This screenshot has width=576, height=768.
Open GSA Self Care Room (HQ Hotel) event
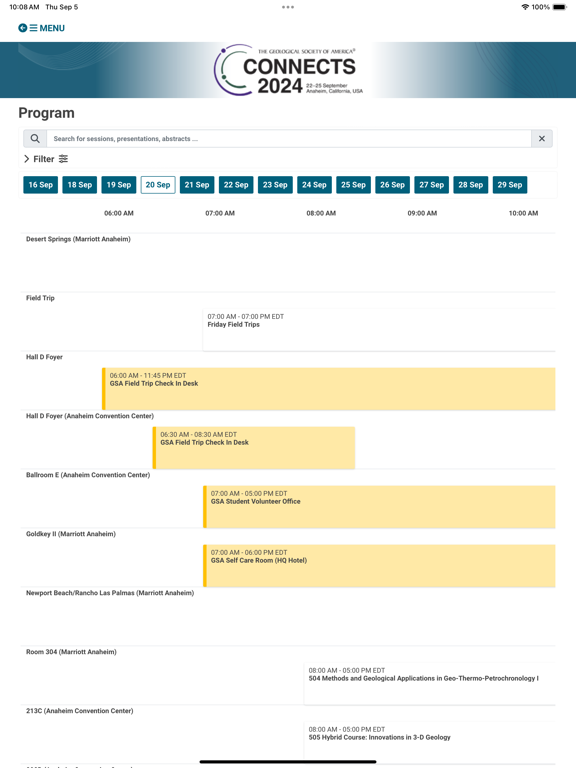tap(379, 566)
